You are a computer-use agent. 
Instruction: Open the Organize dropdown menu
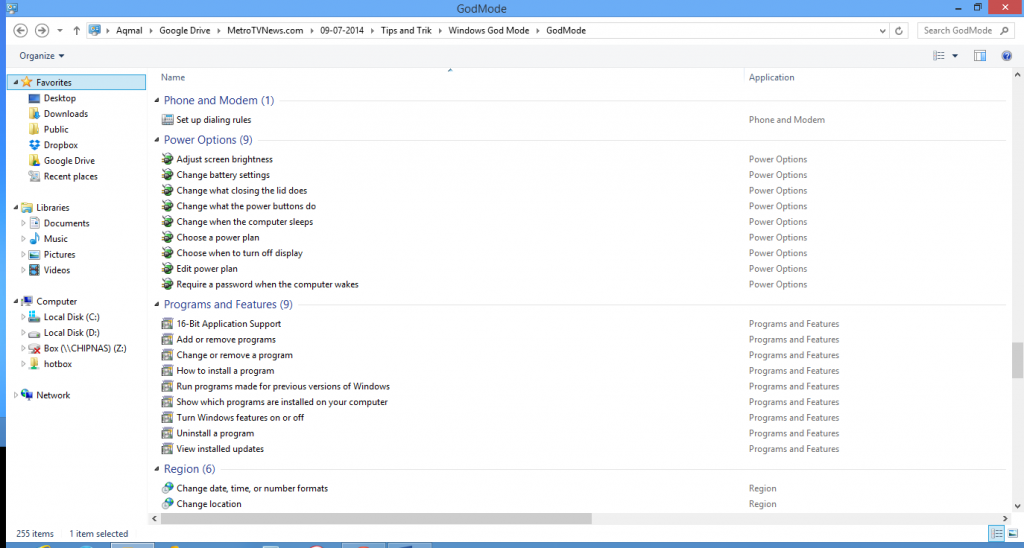(x=42, y=56)
